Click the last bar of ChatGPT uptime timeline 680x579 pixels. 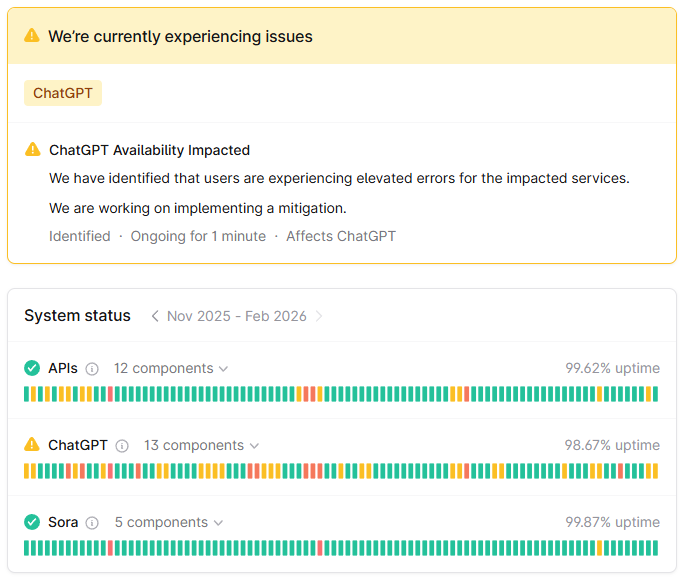click(655, 471)
